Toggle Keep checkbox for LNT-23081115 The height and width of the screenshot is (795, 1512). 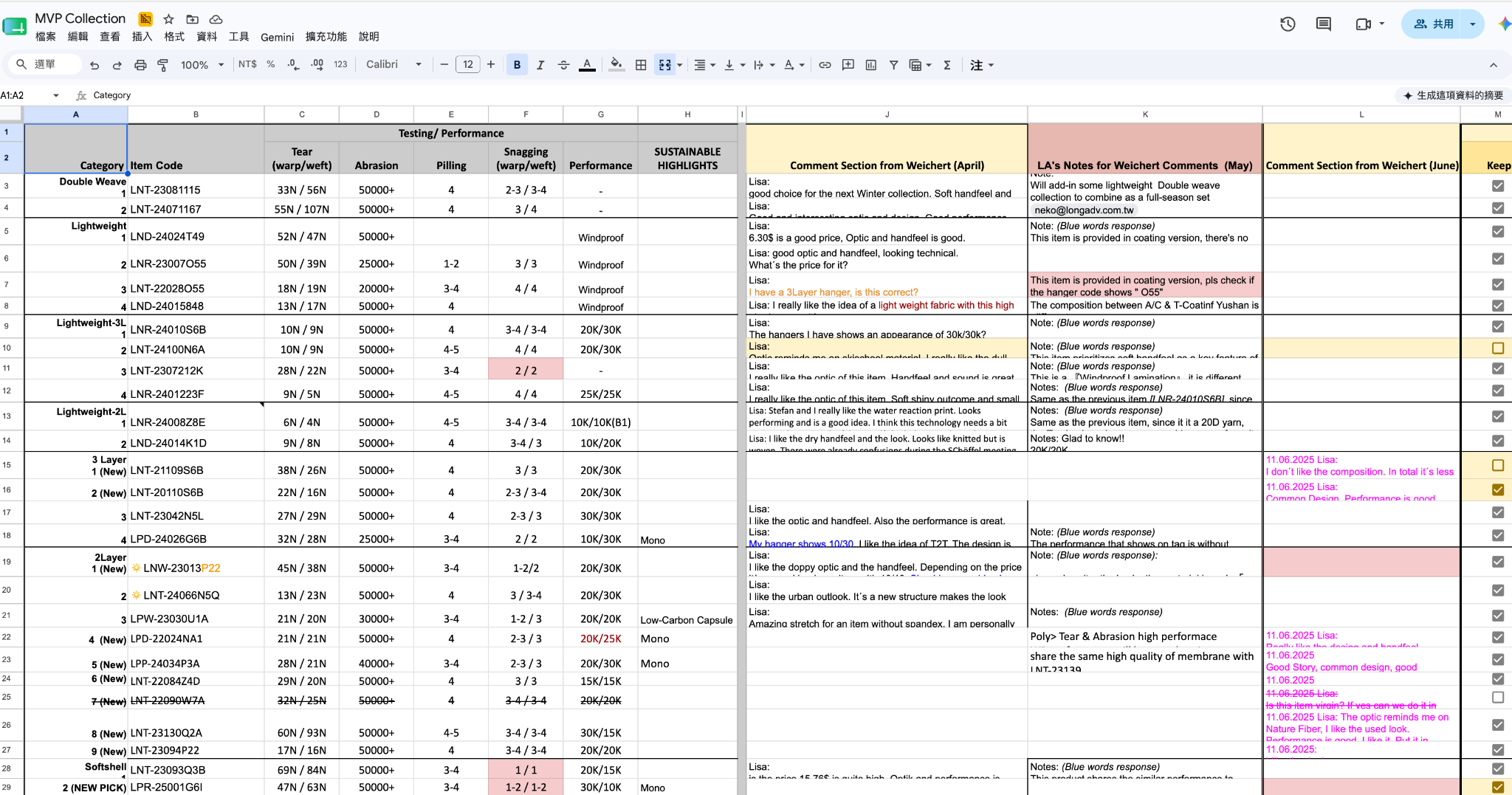[x=1498, y=186]
